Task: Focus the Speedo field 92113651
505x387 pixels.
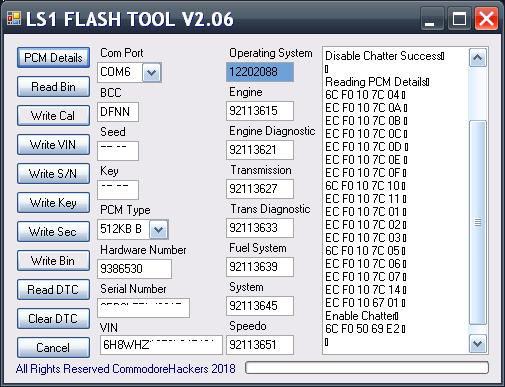Action: [260, 345]
